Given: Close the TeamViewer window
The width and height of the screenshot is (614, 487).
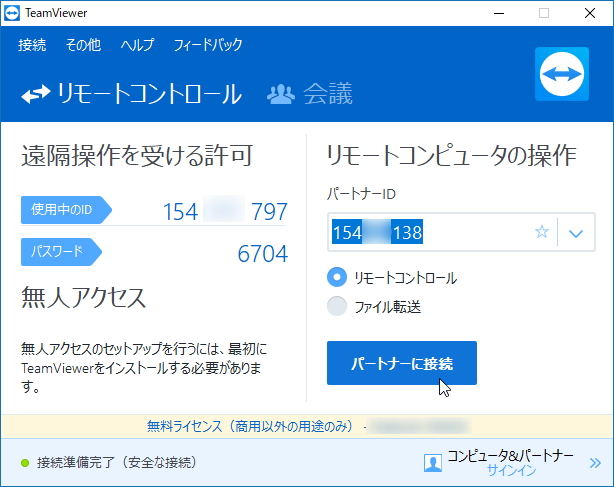Looking at the screenshot, I should (x=590, y=13).
